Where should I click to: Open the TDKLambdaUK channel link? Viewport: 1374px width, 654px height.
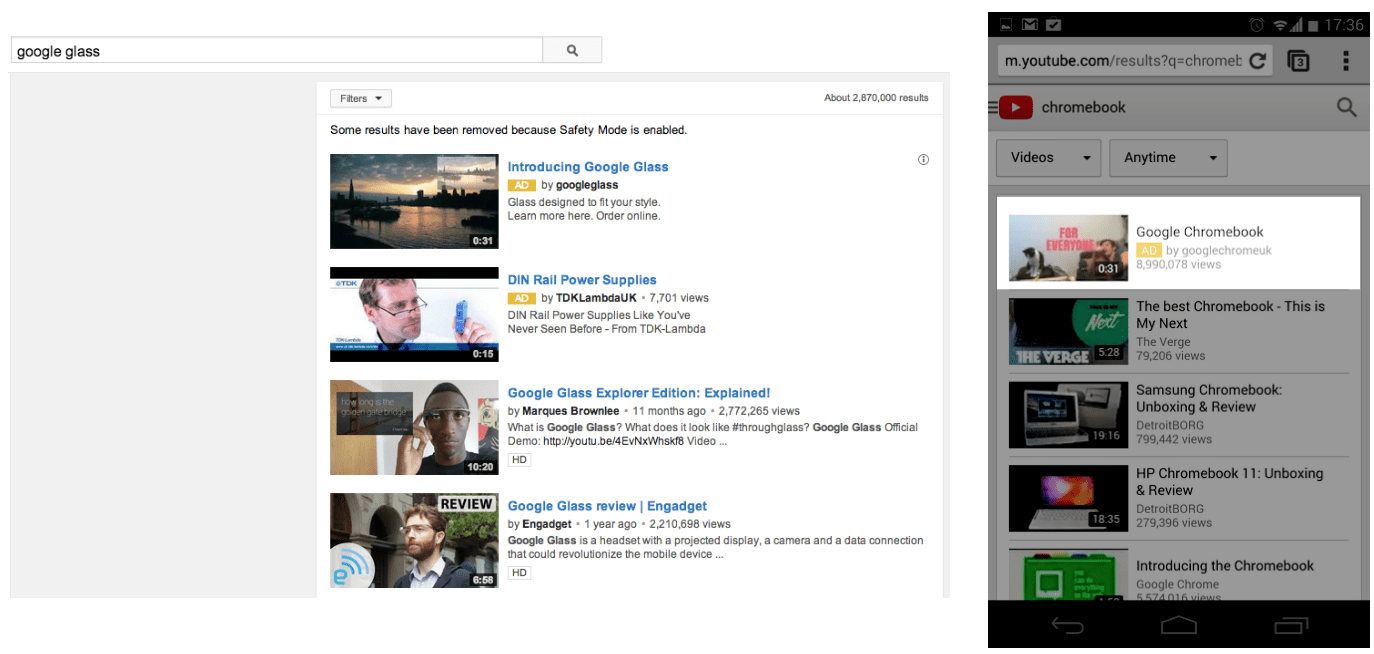point(597,298)
